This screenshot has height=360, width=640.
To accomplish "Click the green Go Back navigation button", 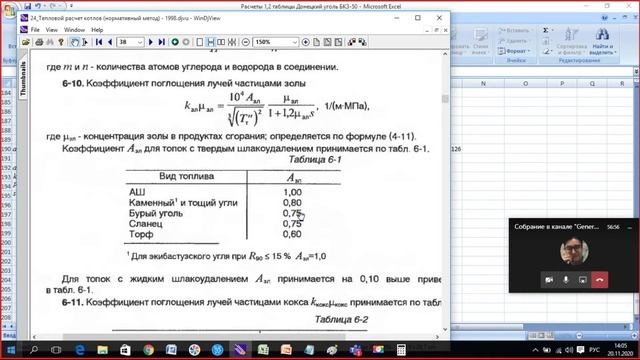I will 175,42.
